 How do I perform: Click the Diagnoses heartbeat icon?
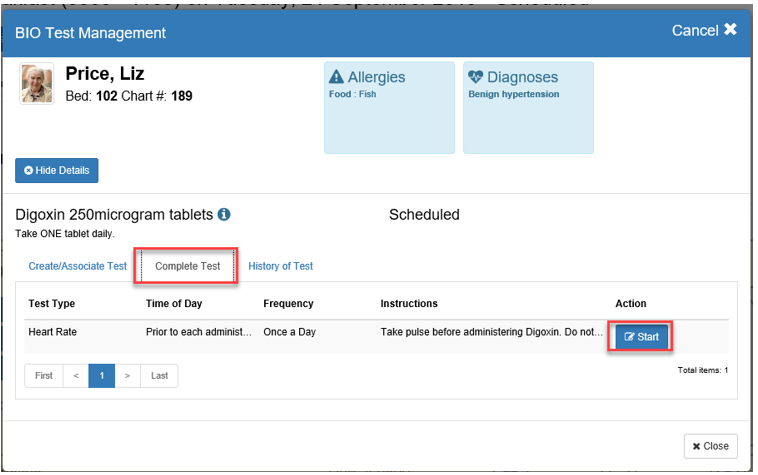click(x=475, y=77)
